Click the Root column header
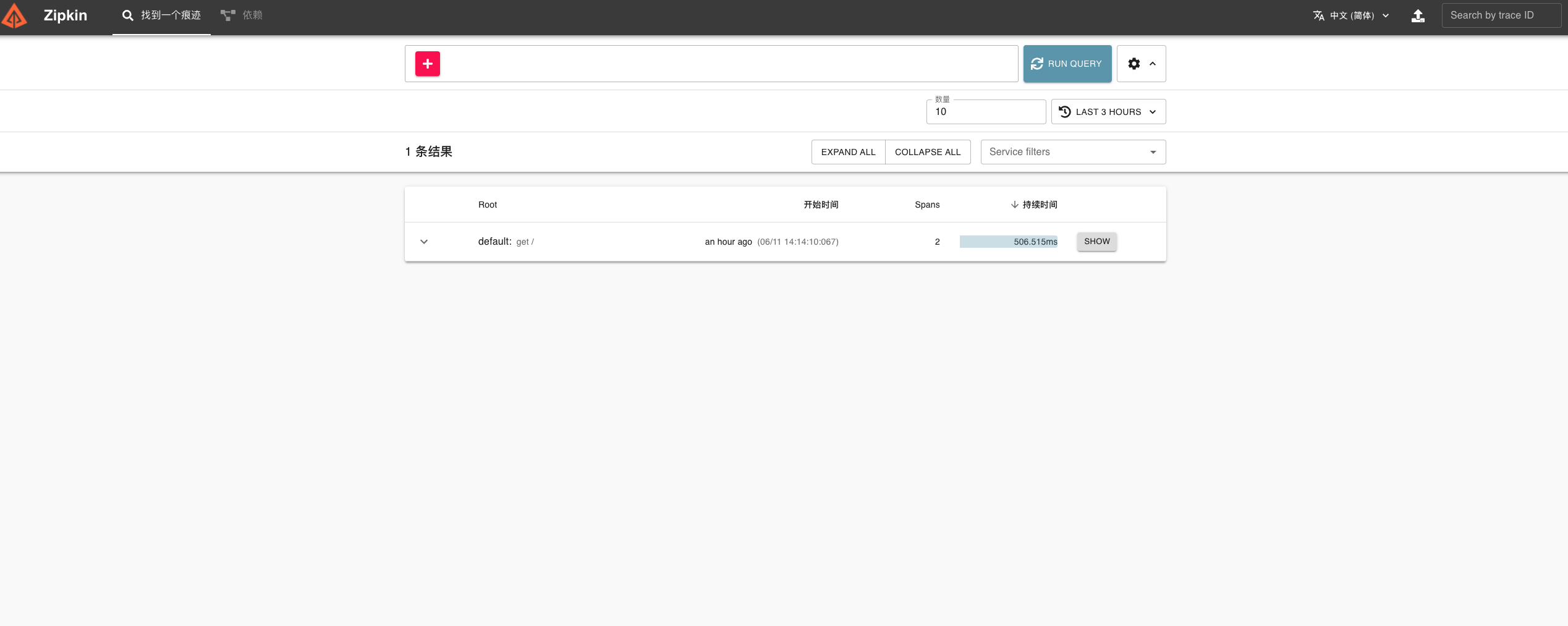Screen dimensions: 1568x626 point(488,205)
